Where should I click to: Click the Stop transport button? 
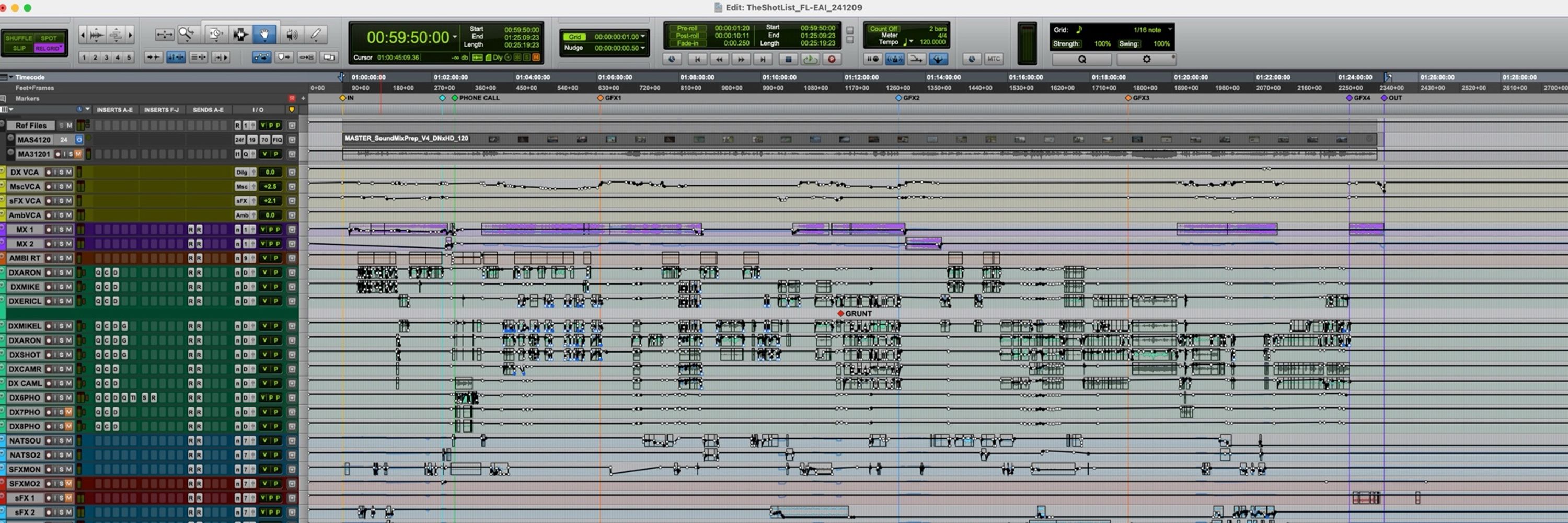click(x=788, y=59)
